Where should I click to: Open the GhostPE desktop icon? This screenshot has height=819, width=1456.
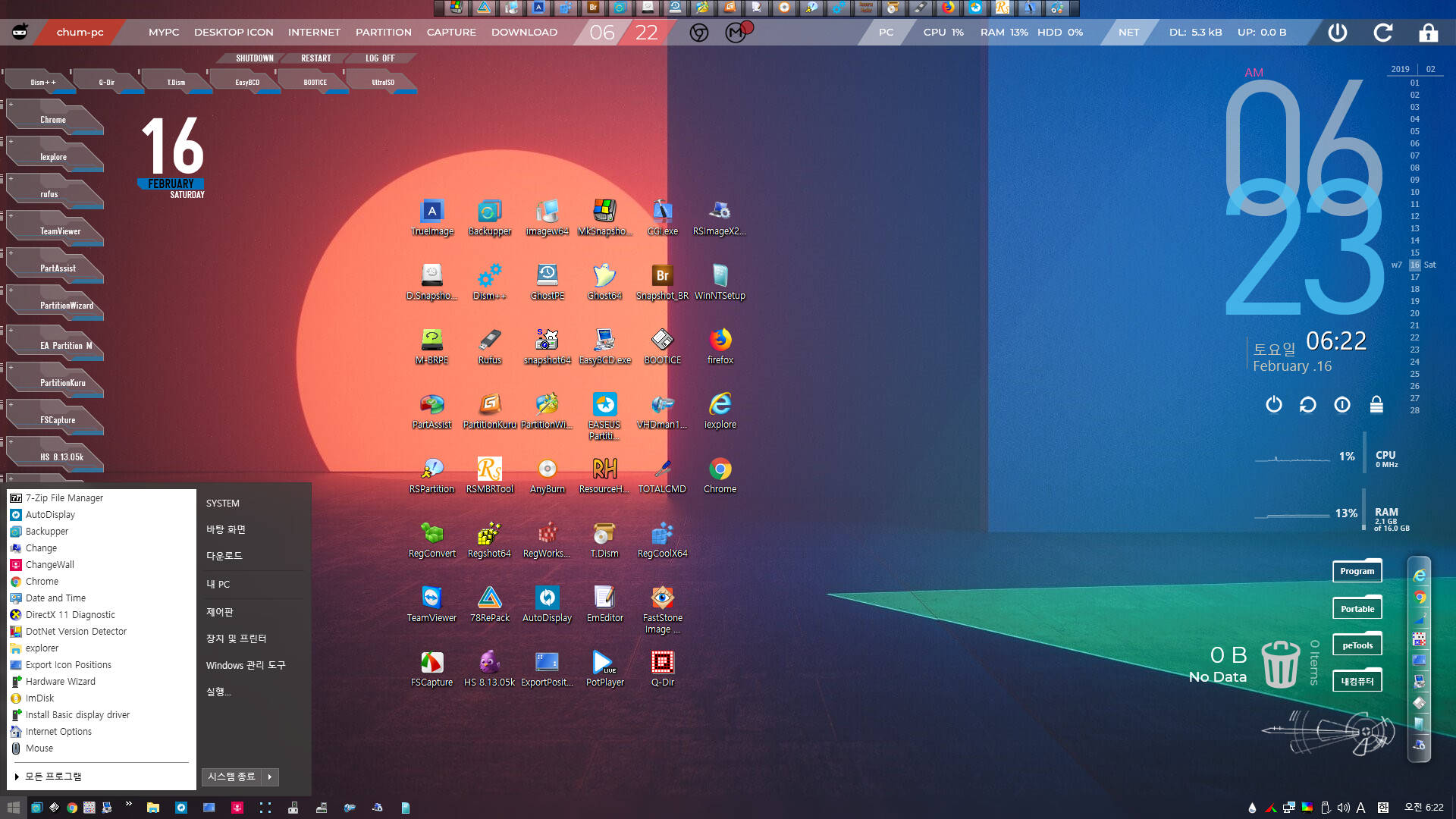(547, 282)
